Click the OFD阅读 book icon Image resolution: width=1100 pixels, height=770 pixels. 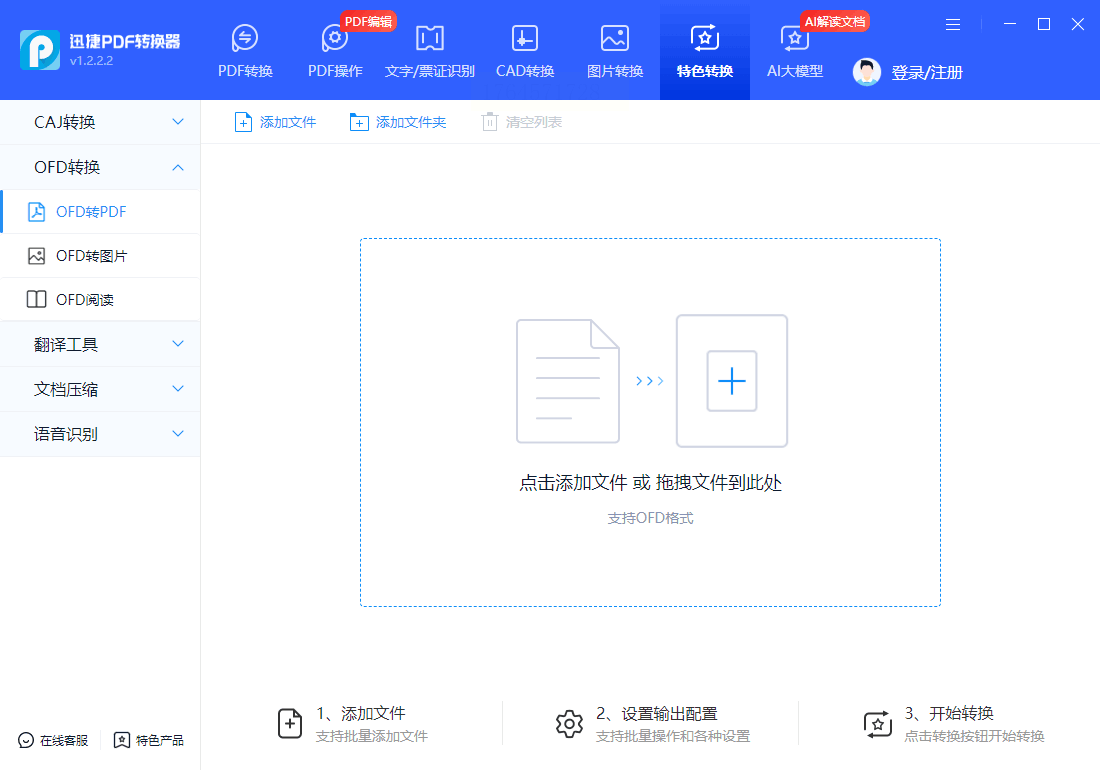pos(36,299)
